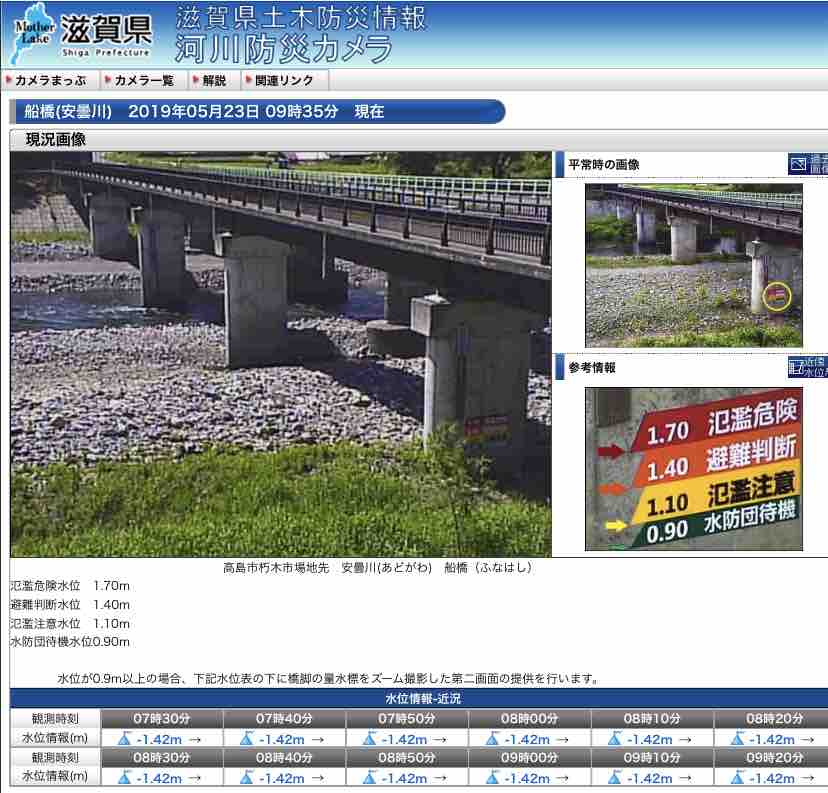Click the 07時50分 time header cell
Viewport: 828px width, 793px height.
coord(407,719)
